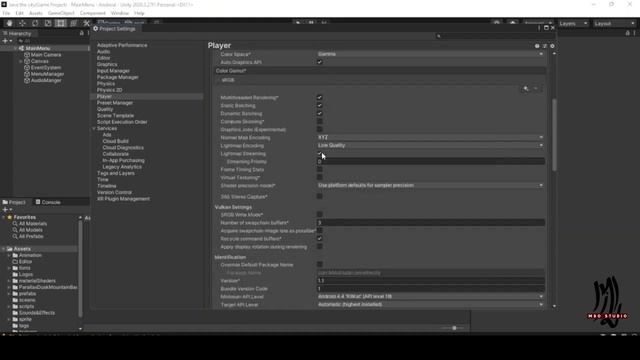Toggle Multithreaded Rendering checkbox

tap(320, 98)
